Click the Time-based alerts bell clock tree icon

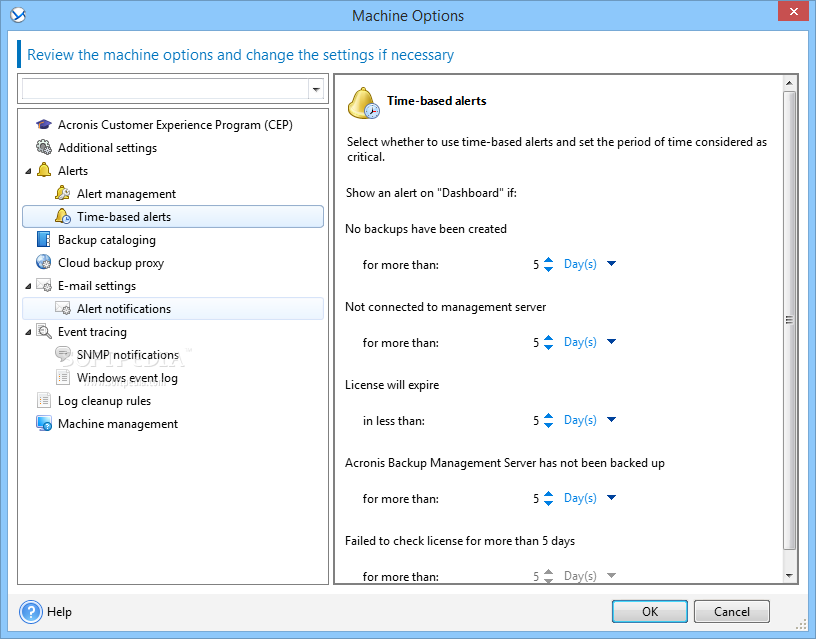point(63,216)
